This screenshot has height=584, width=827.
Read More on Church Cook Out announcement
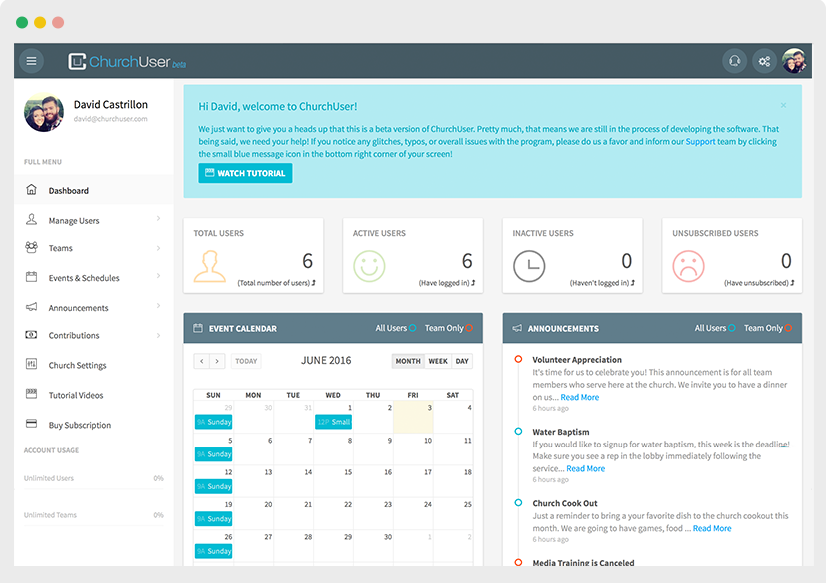point(712,528)
